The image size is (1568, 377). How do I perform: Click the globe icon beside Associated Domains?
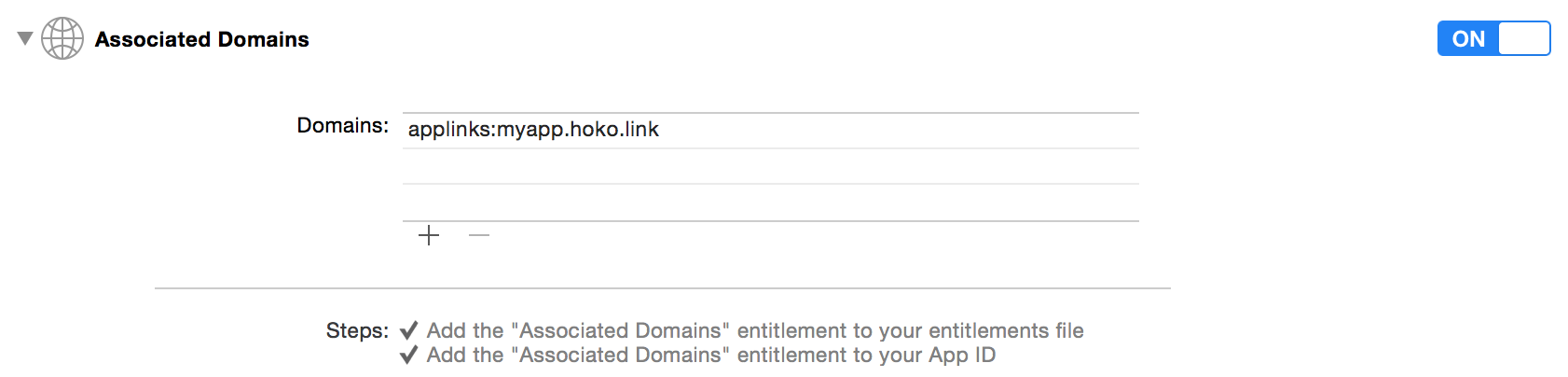[x=62, y=38]
